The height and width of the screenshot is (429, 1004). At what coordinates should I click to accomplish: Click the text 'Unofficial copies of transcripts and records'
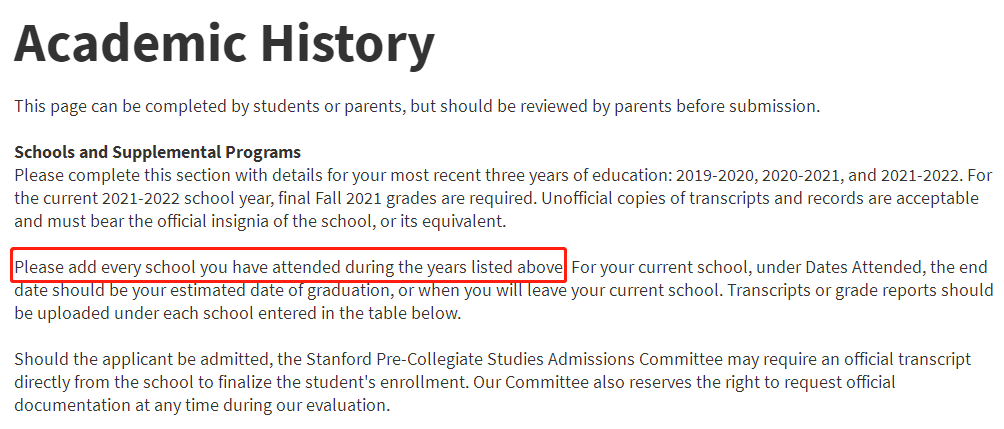[710, 198]
